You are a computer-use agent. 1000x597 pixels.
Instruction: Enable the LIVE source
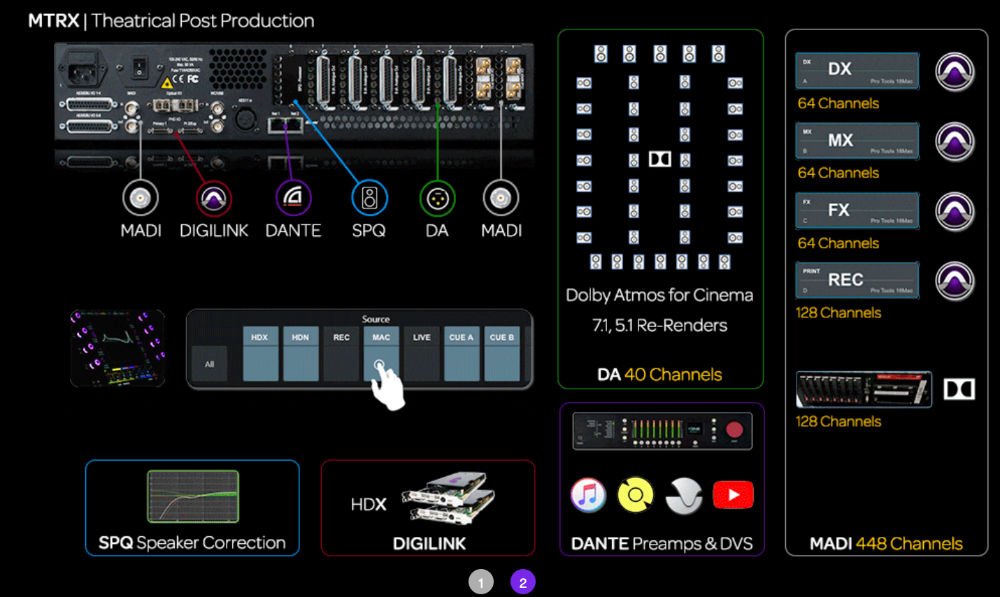[420, 350]
